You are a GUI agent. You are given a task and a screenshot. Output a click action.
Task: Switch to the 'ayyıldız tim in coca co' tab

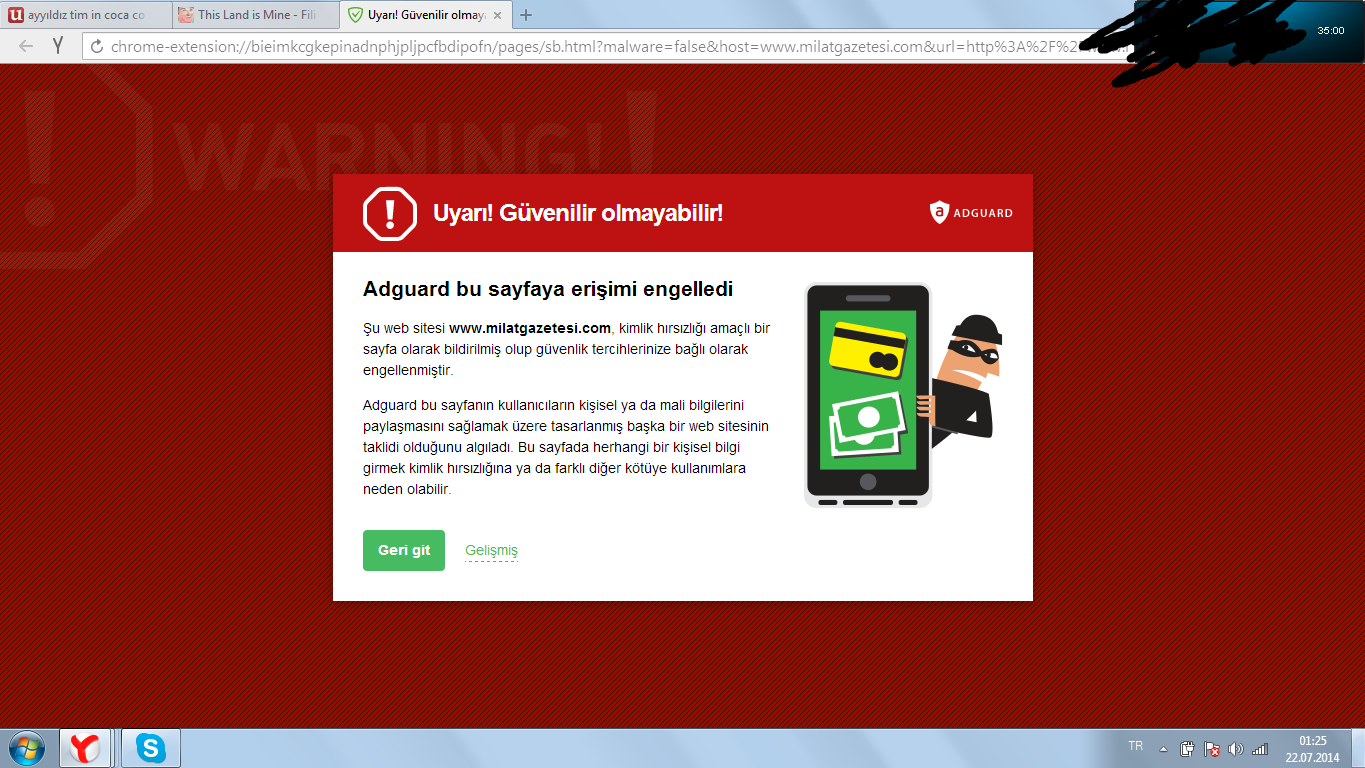coord(84,15)
